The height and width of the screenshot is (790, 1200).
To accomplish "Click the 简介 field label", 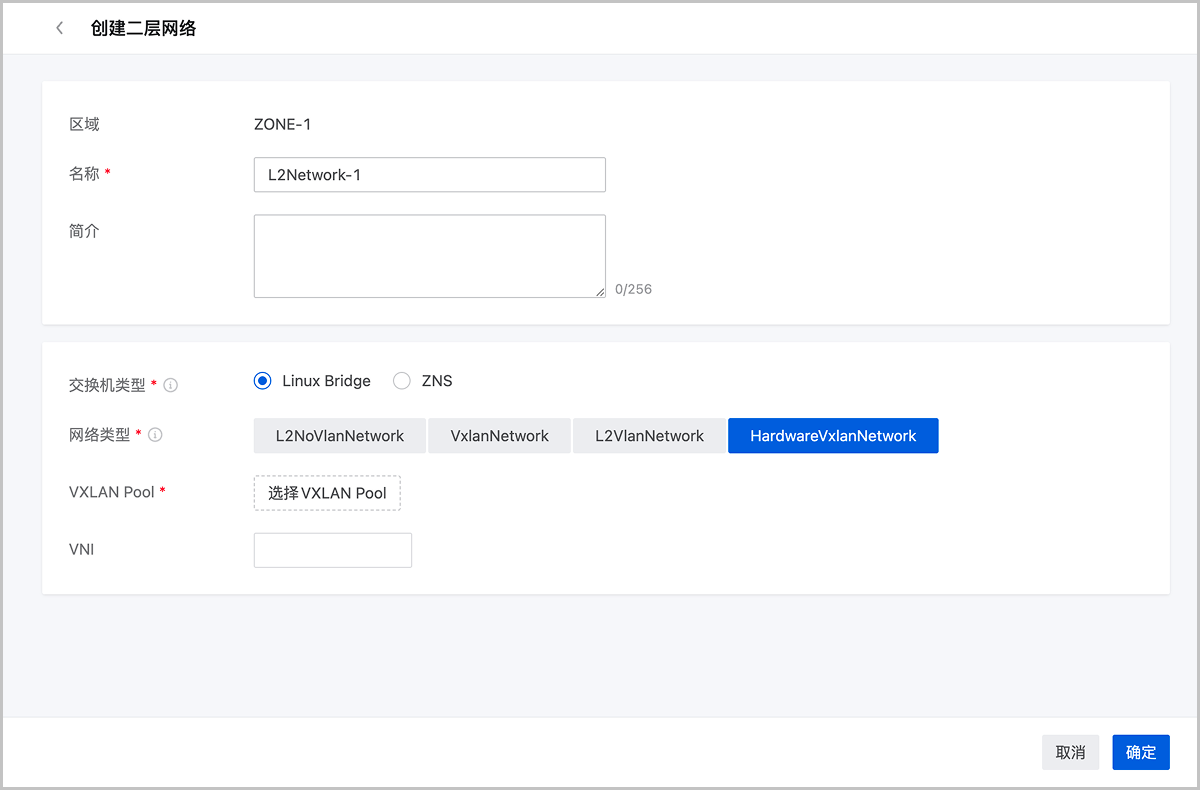I will tap(84, 230).
